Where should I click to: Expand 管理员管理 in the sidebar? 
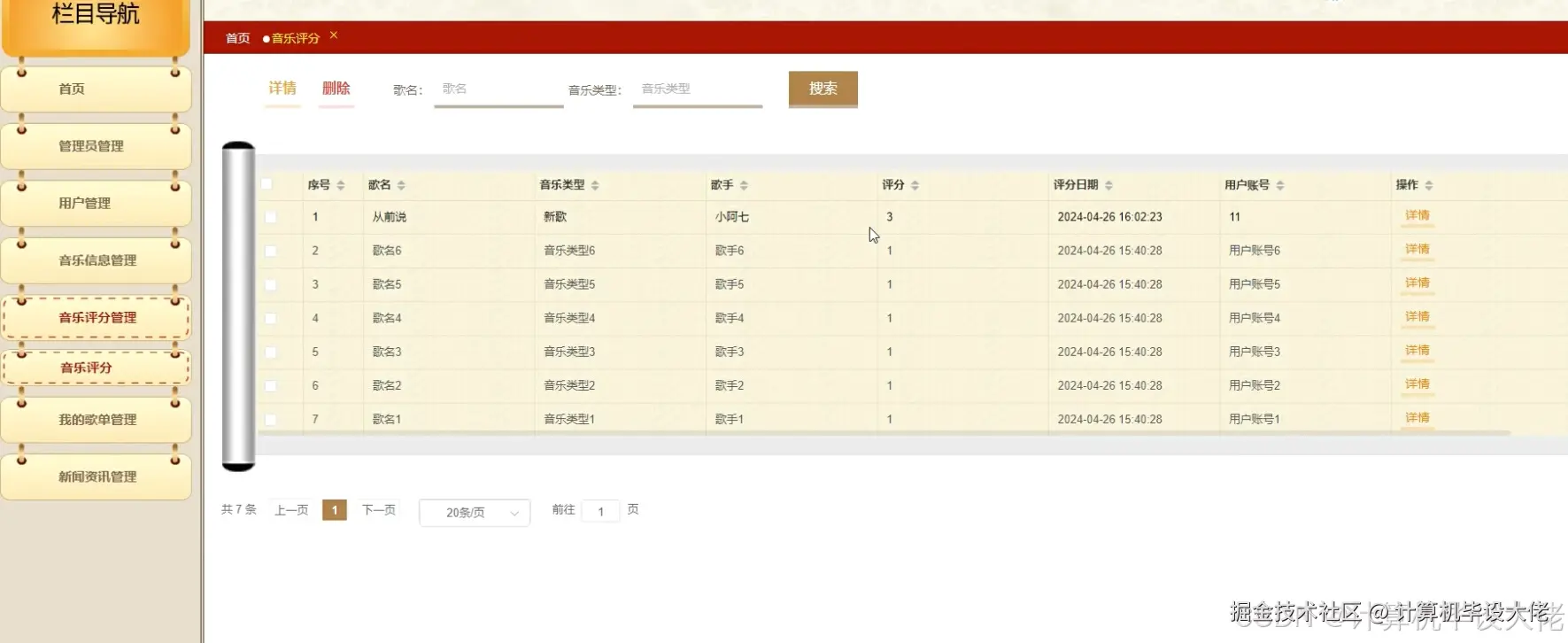coord(97,146)
